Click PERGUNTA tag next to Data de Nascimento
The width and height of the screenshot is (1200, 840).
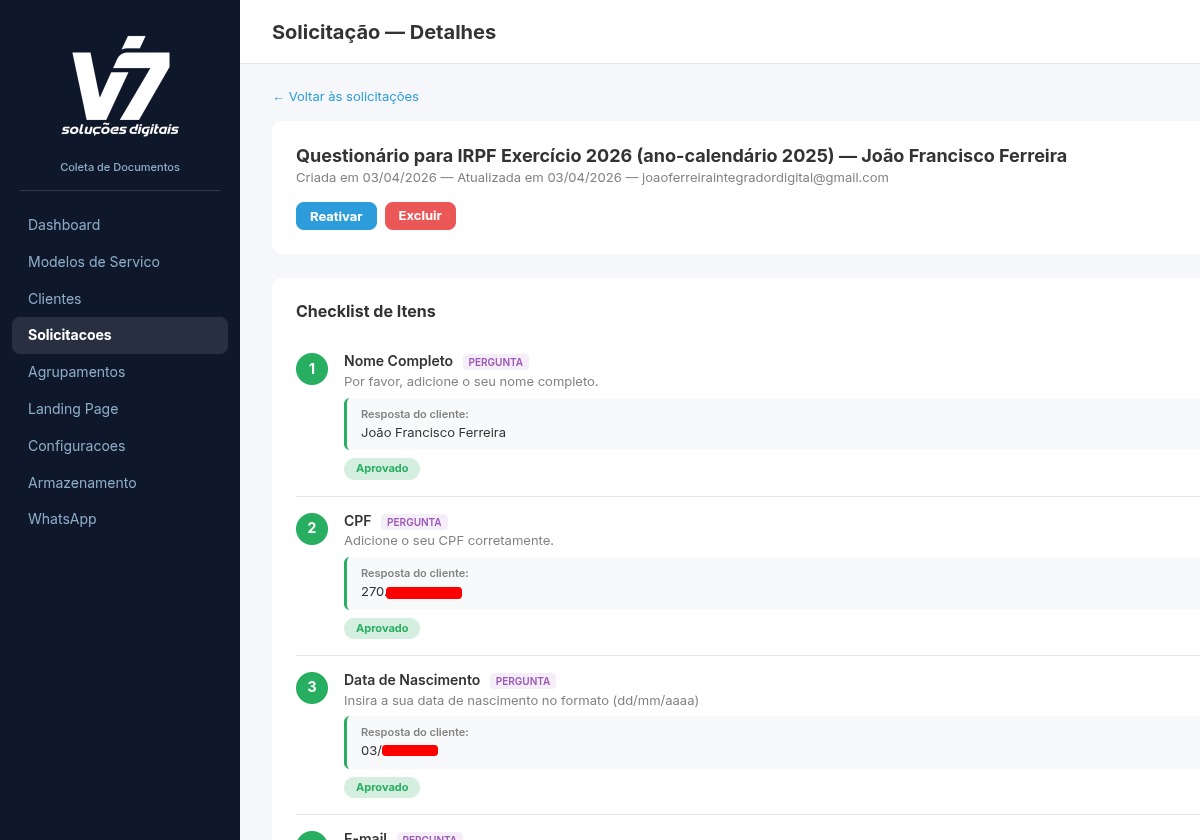click(x=523, y=681)
